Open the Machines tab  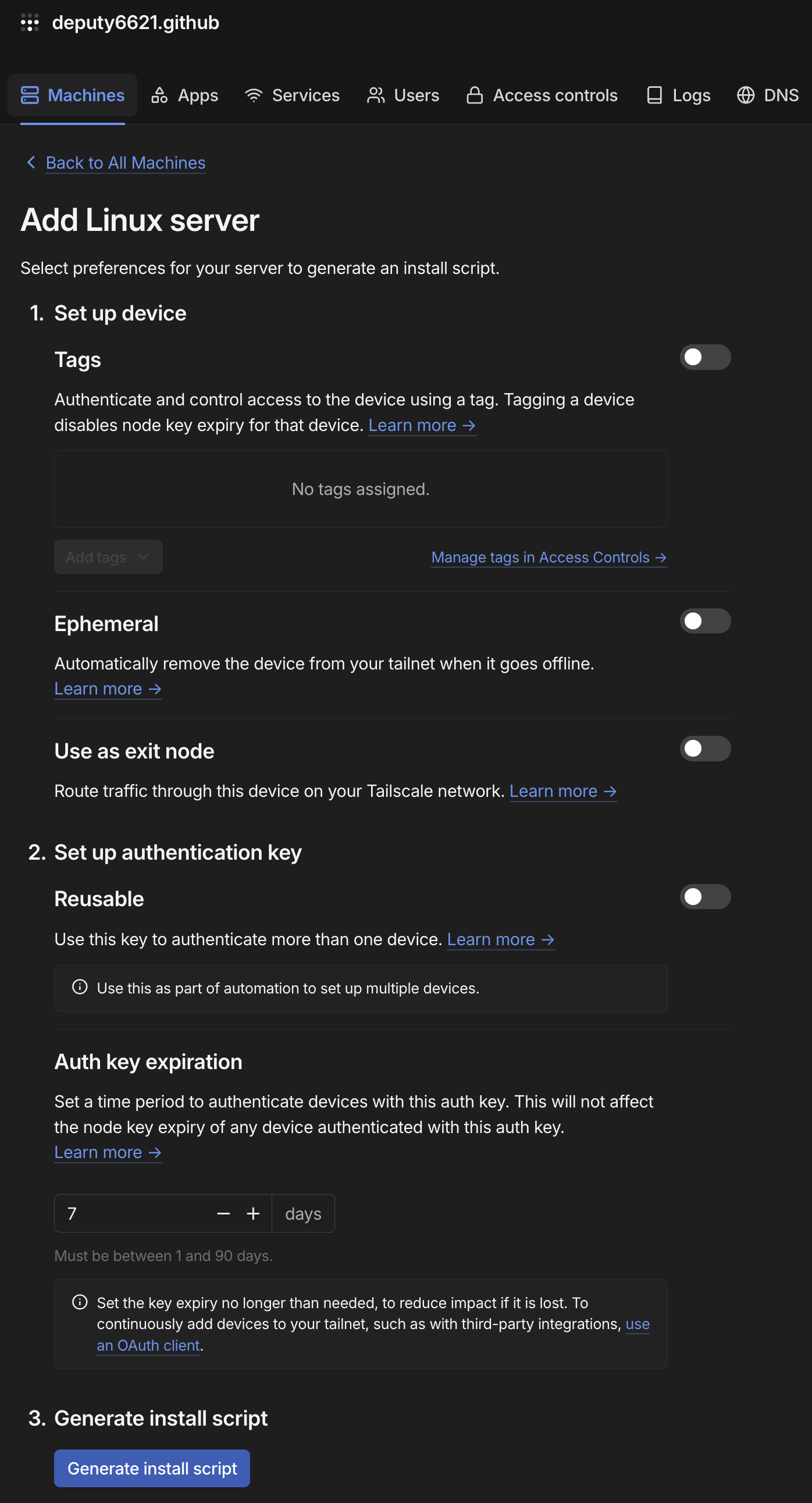click(x=72, y=95)
